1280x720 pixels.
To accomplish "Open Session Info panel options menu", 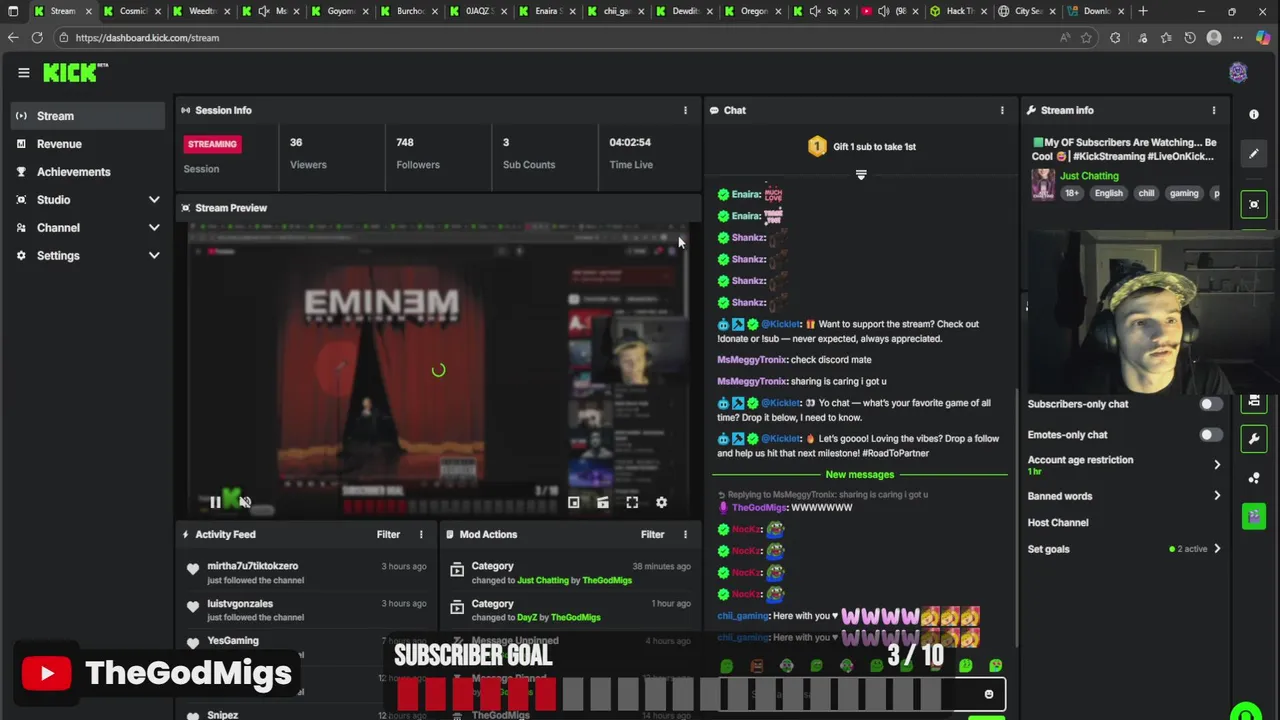I will 685,110.
